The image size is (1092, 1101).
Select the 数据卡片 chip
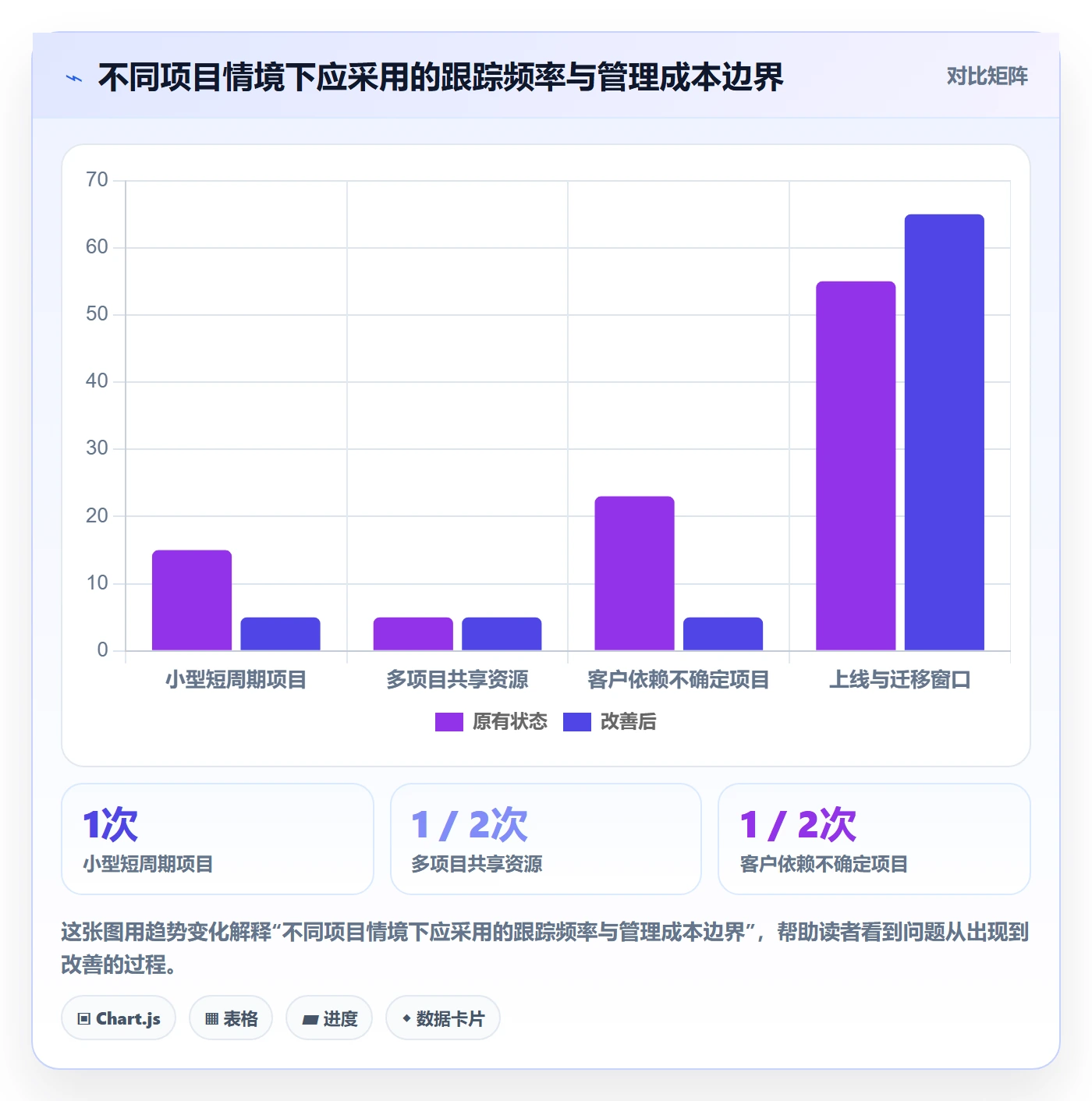(443, 1018)
